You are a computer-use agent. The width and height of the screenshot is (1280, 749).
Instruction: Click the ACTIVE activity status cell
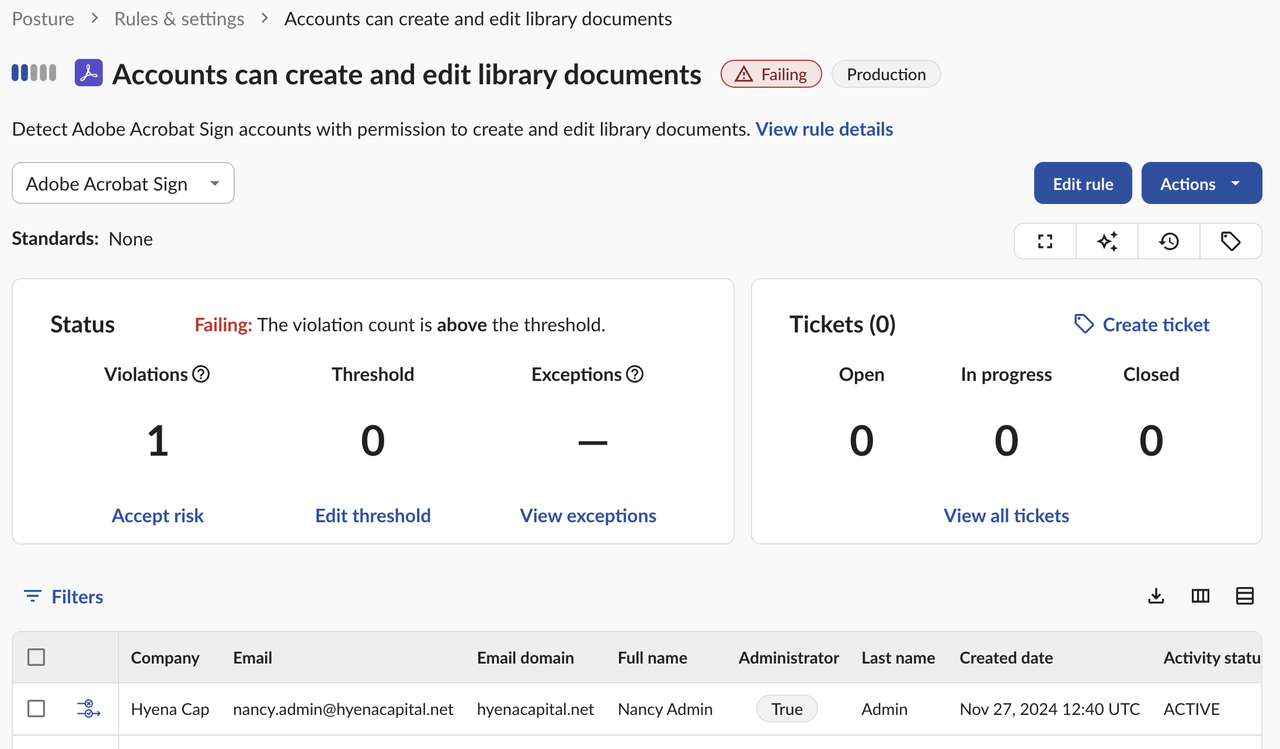[1192, 709]
